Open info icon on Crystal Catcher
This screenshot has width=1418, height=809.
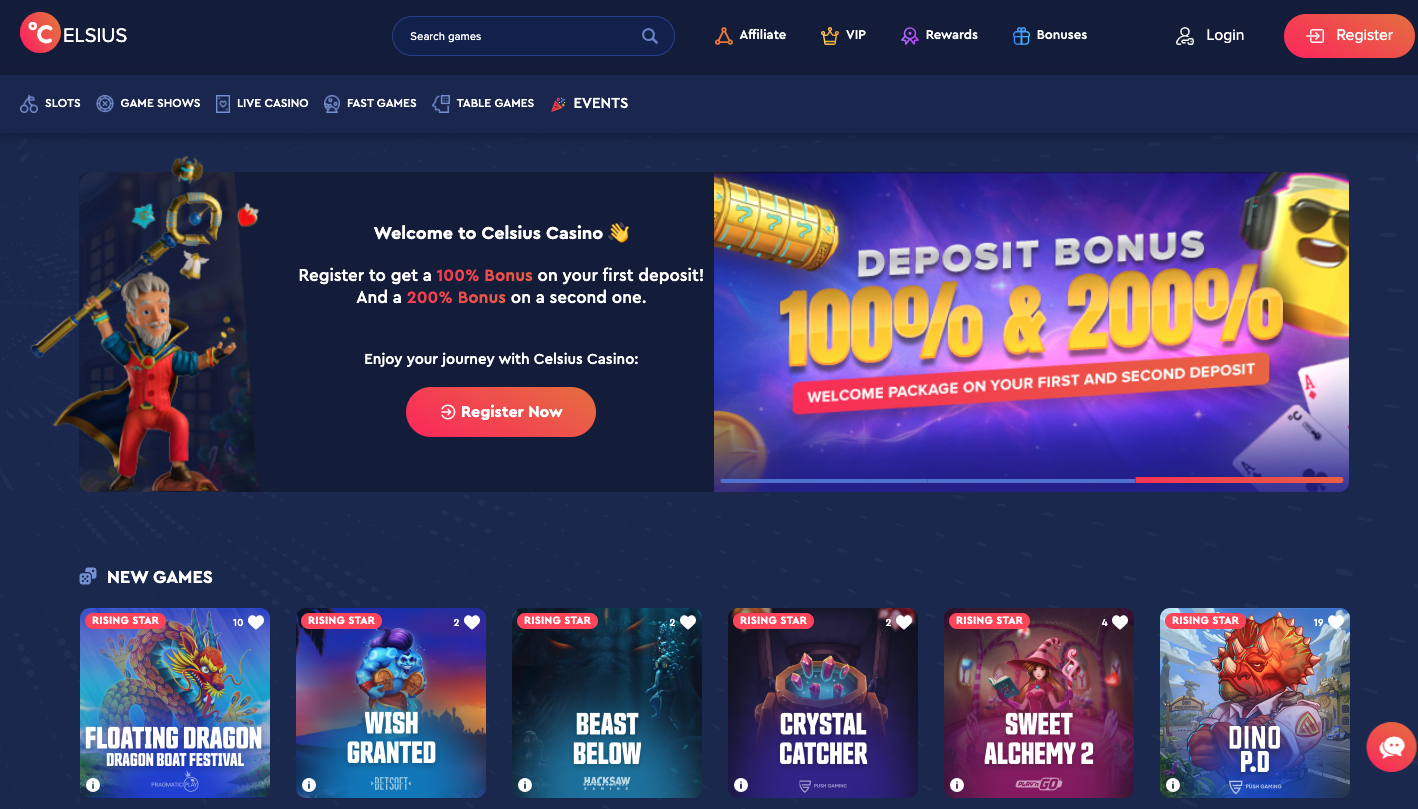741,785
